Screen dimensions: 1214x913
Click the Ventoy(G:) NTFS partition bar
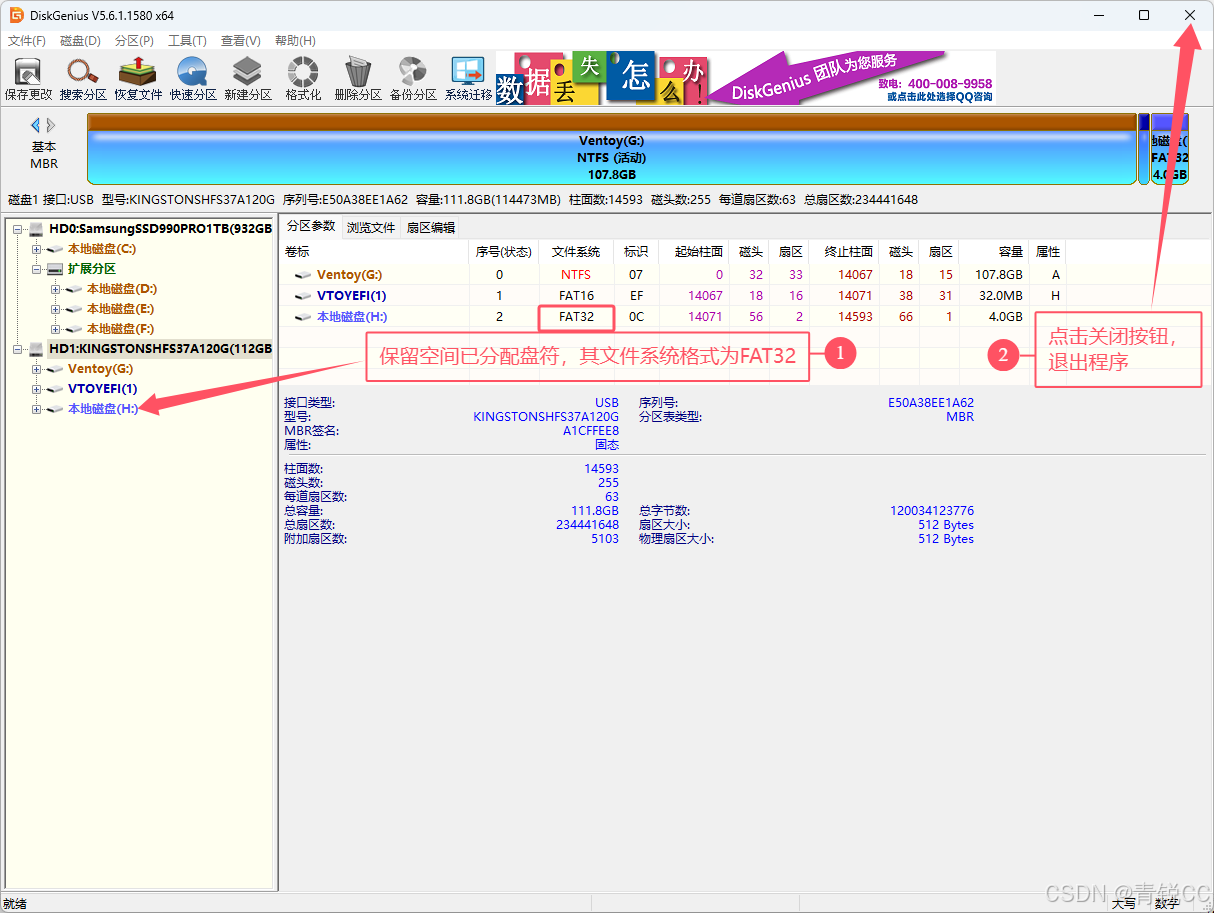pyautogui.click(x=611, y=149)
